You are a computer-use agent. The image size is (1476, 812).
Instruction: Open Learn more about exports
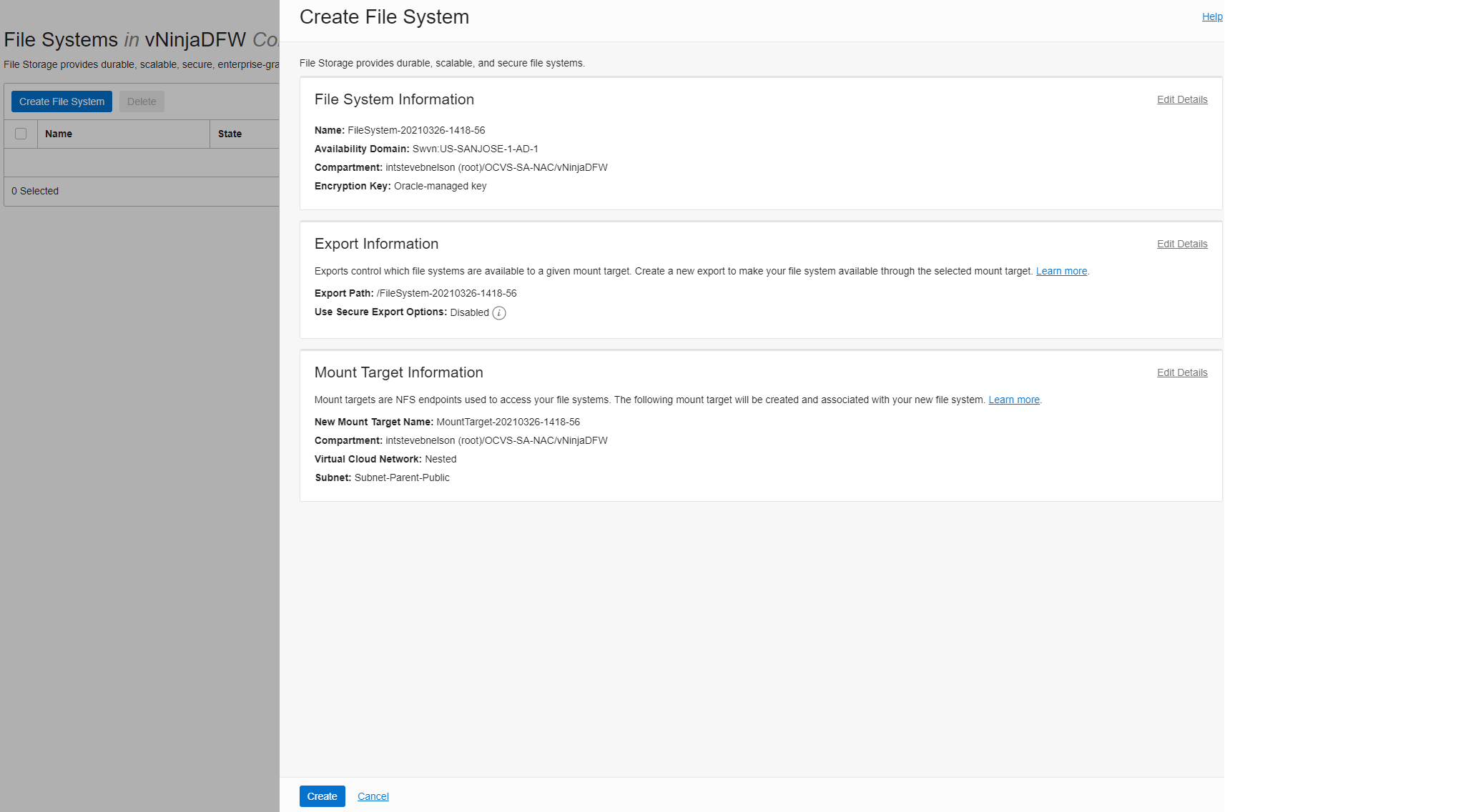click(1061, 270)
